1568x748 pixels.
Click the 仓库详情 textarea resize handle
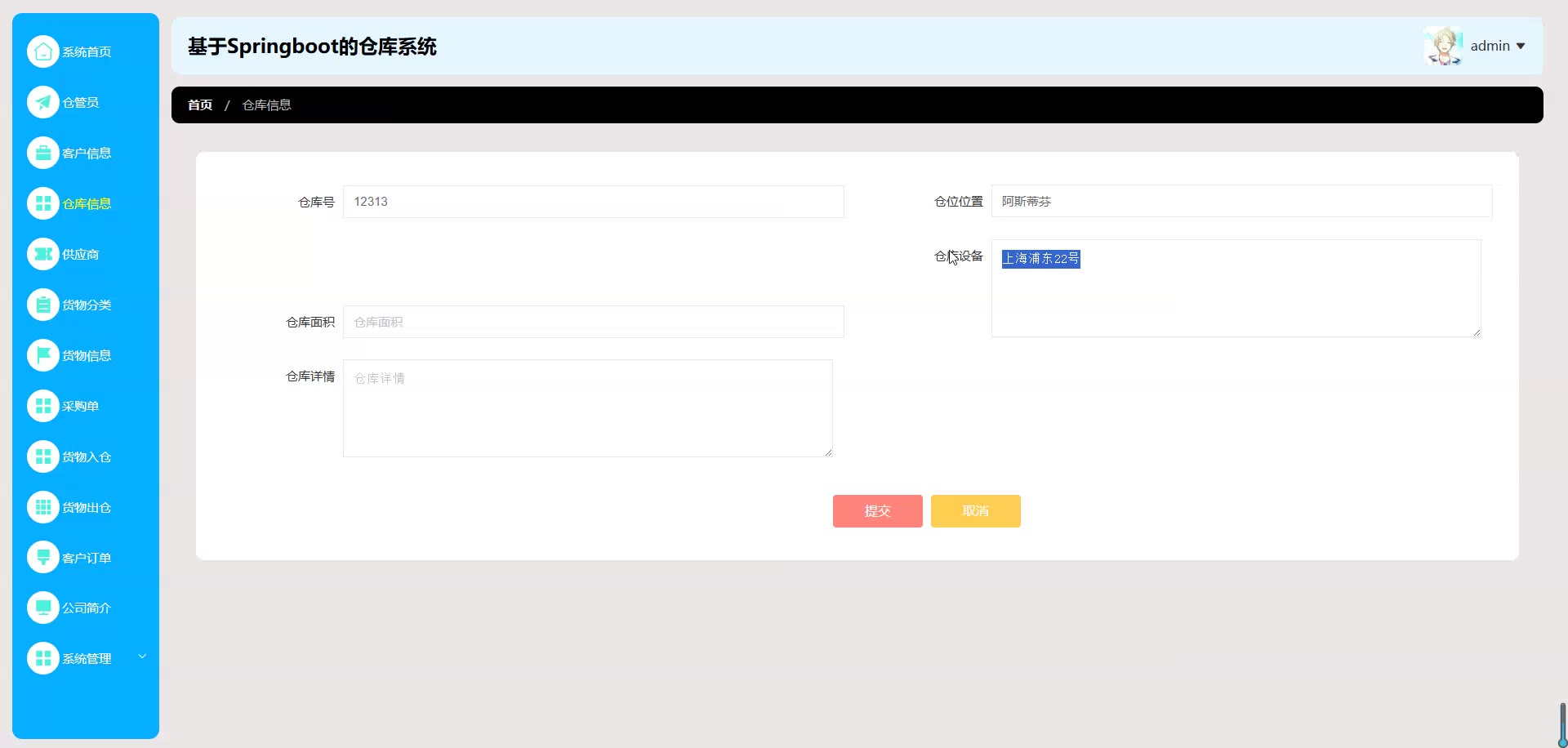828,452
